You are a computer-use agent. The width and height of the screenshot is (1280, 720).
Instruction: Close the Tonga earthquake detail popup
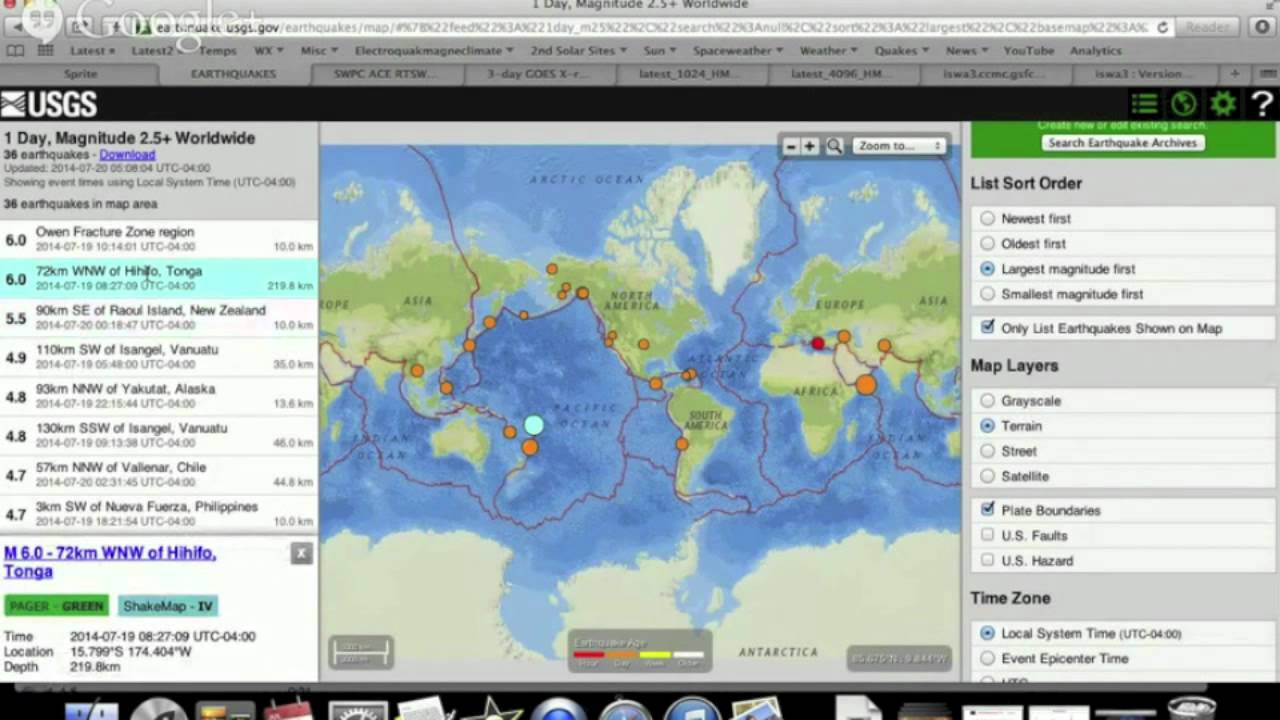[x=301, y=553]
